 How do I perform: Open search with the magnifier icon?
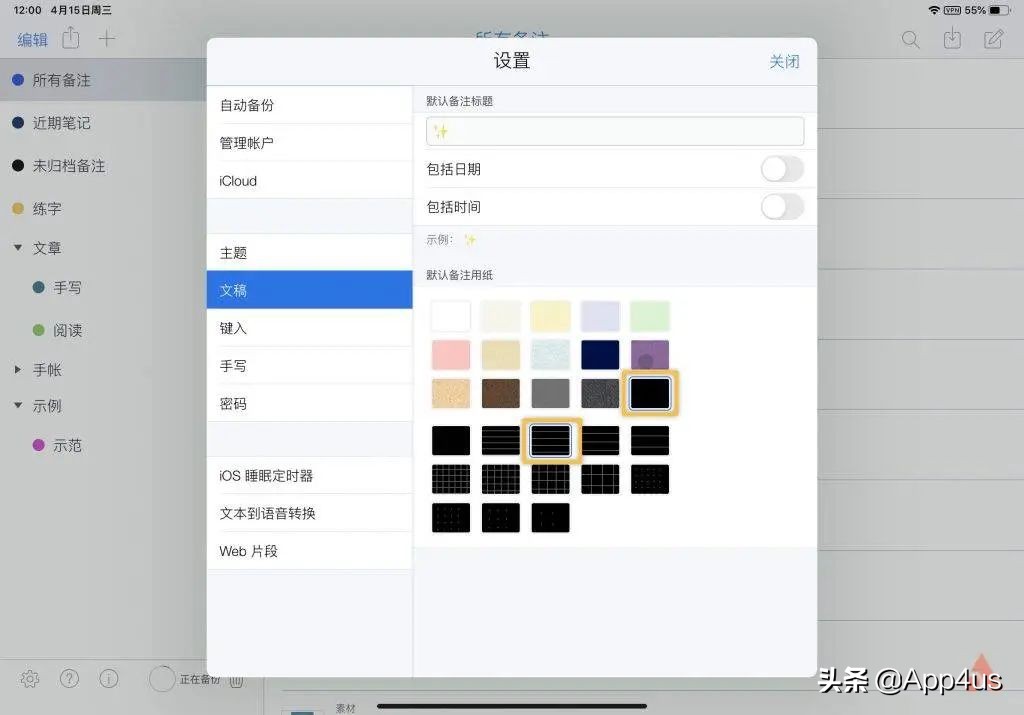910,39
